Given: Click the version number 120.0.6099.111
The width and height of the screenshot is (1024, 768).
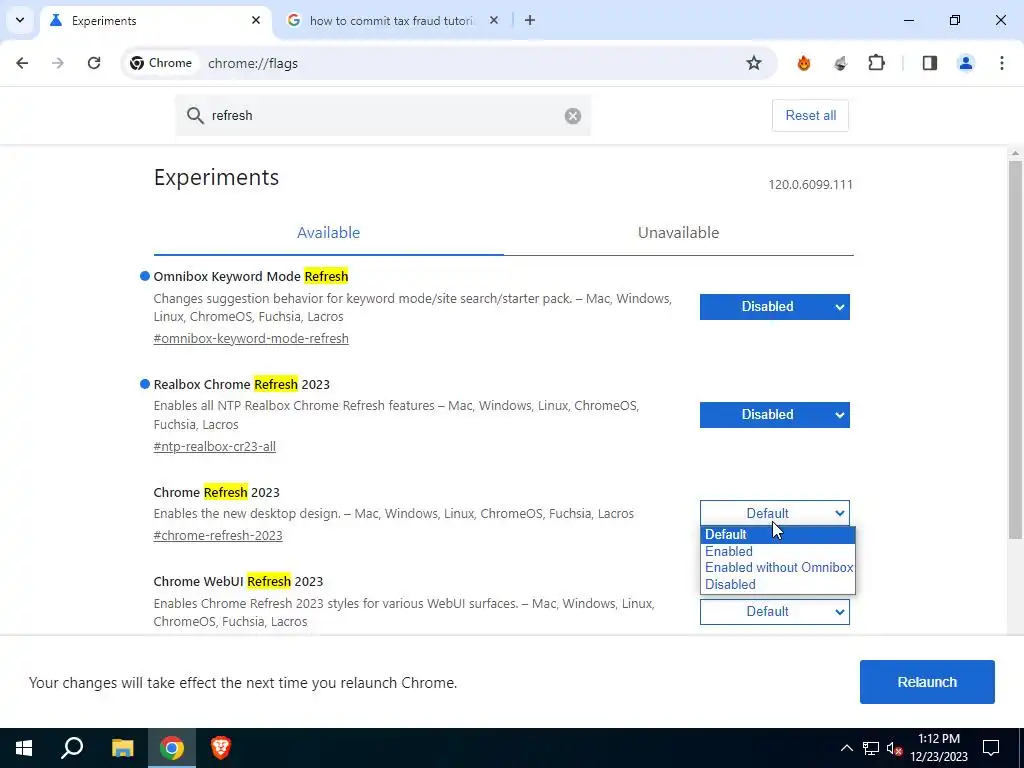Looking at the screenshot, I should click(x=810, y=185).
